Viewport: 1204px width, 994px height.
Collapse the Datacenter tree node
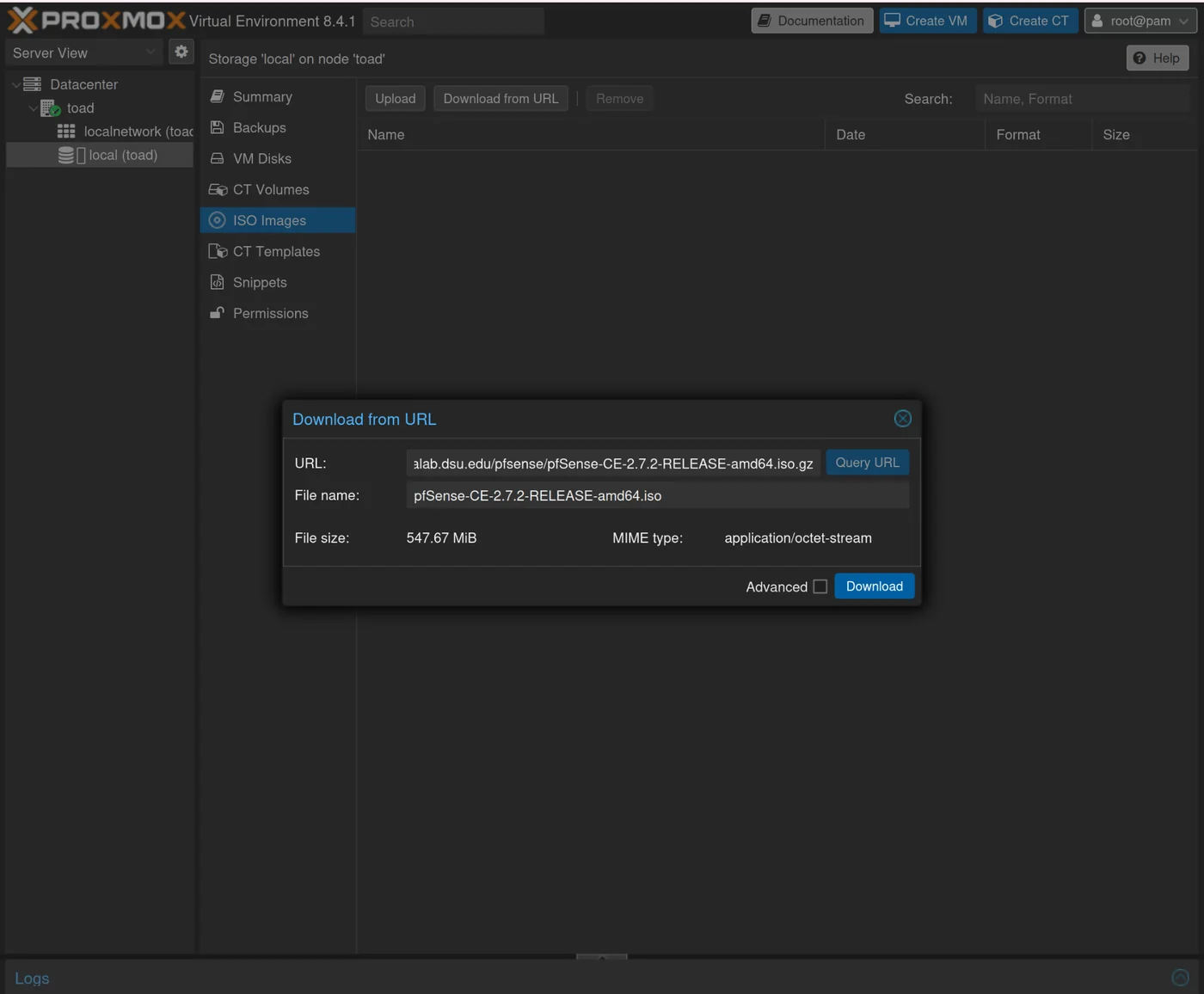(15, 83)
